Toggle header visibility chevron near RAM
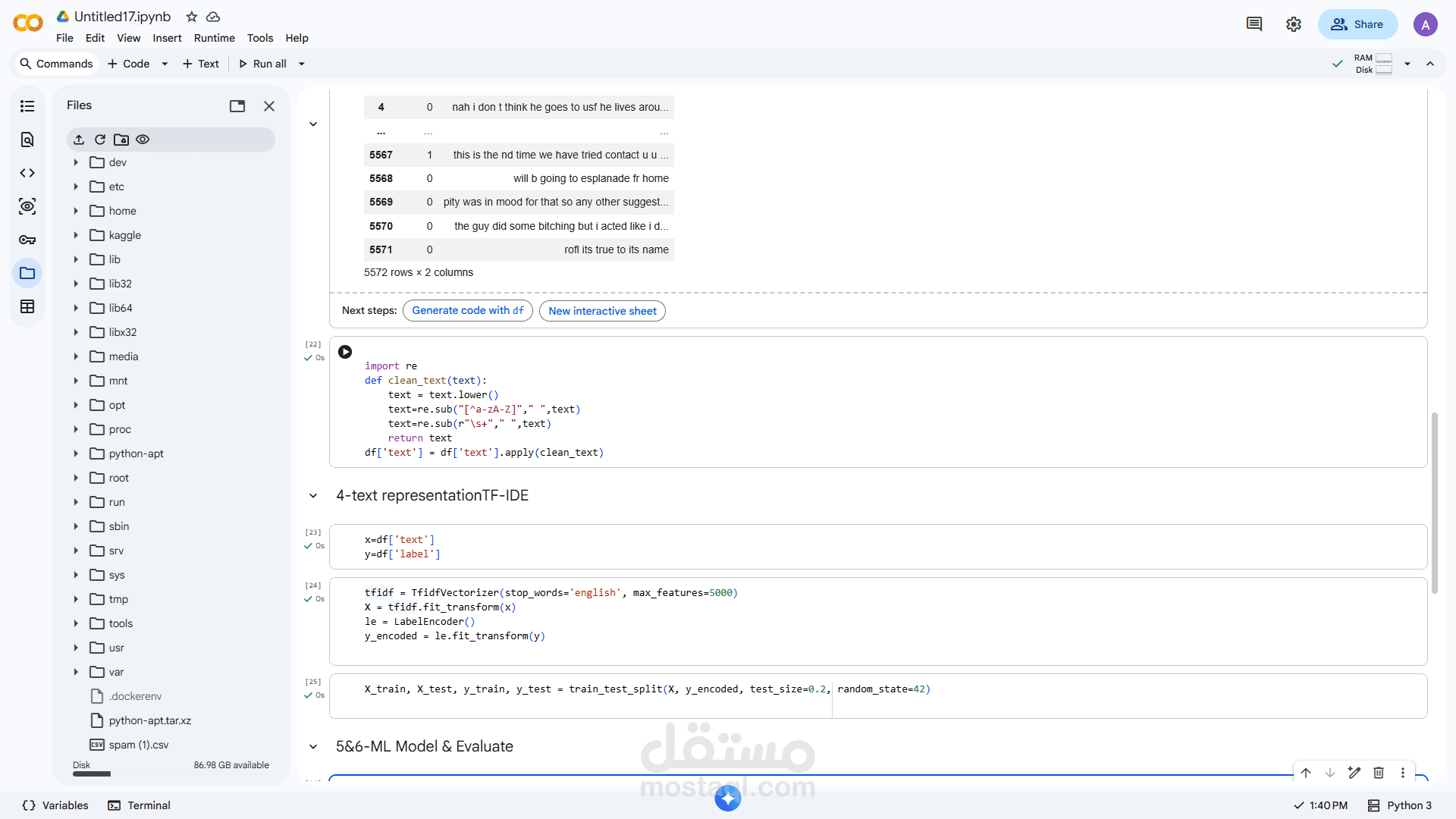 click(1430, 64)
